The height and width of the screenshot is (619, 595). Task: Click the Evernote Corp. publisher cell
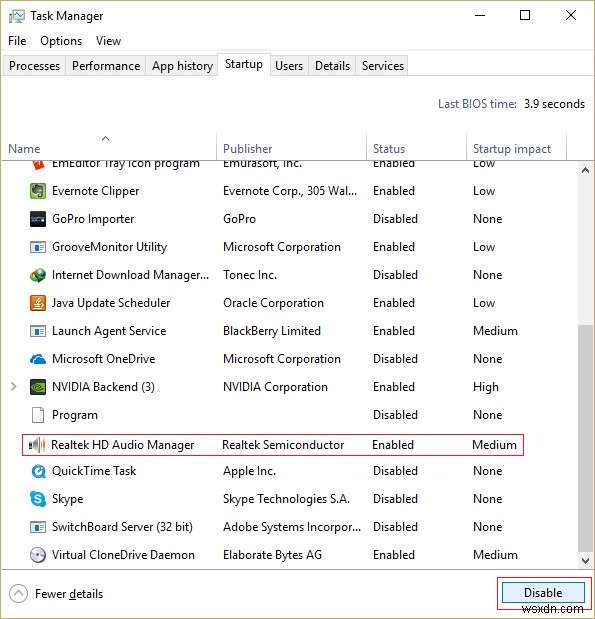click(x=290, y=191)
